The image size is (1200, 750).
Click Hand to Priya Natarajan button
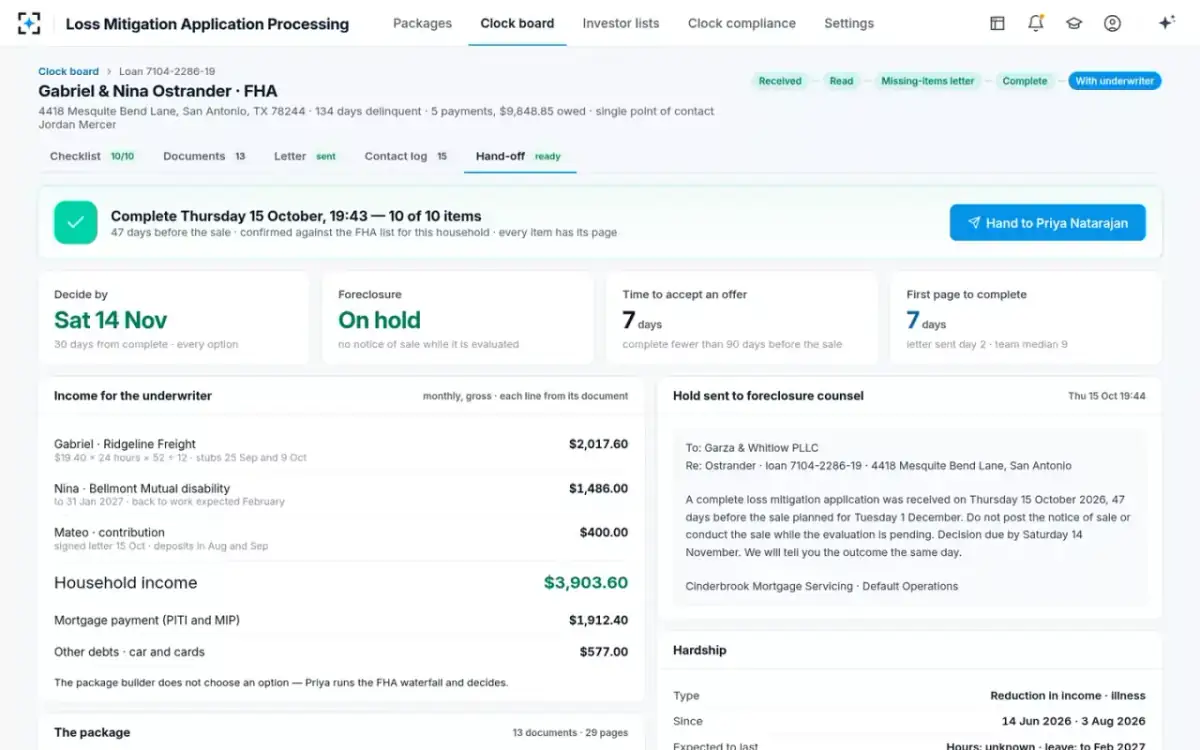1048,223
